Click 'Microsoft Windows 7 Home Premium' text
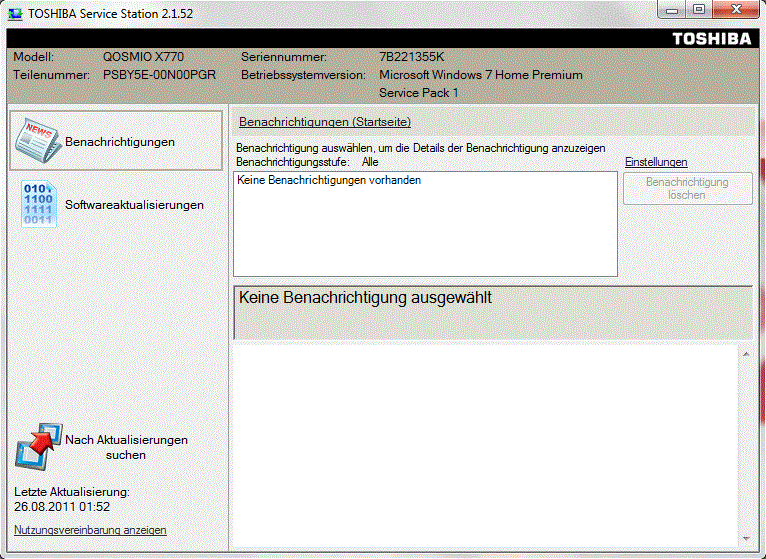This screenshot has width=766, height=559. tap(481, 75)
